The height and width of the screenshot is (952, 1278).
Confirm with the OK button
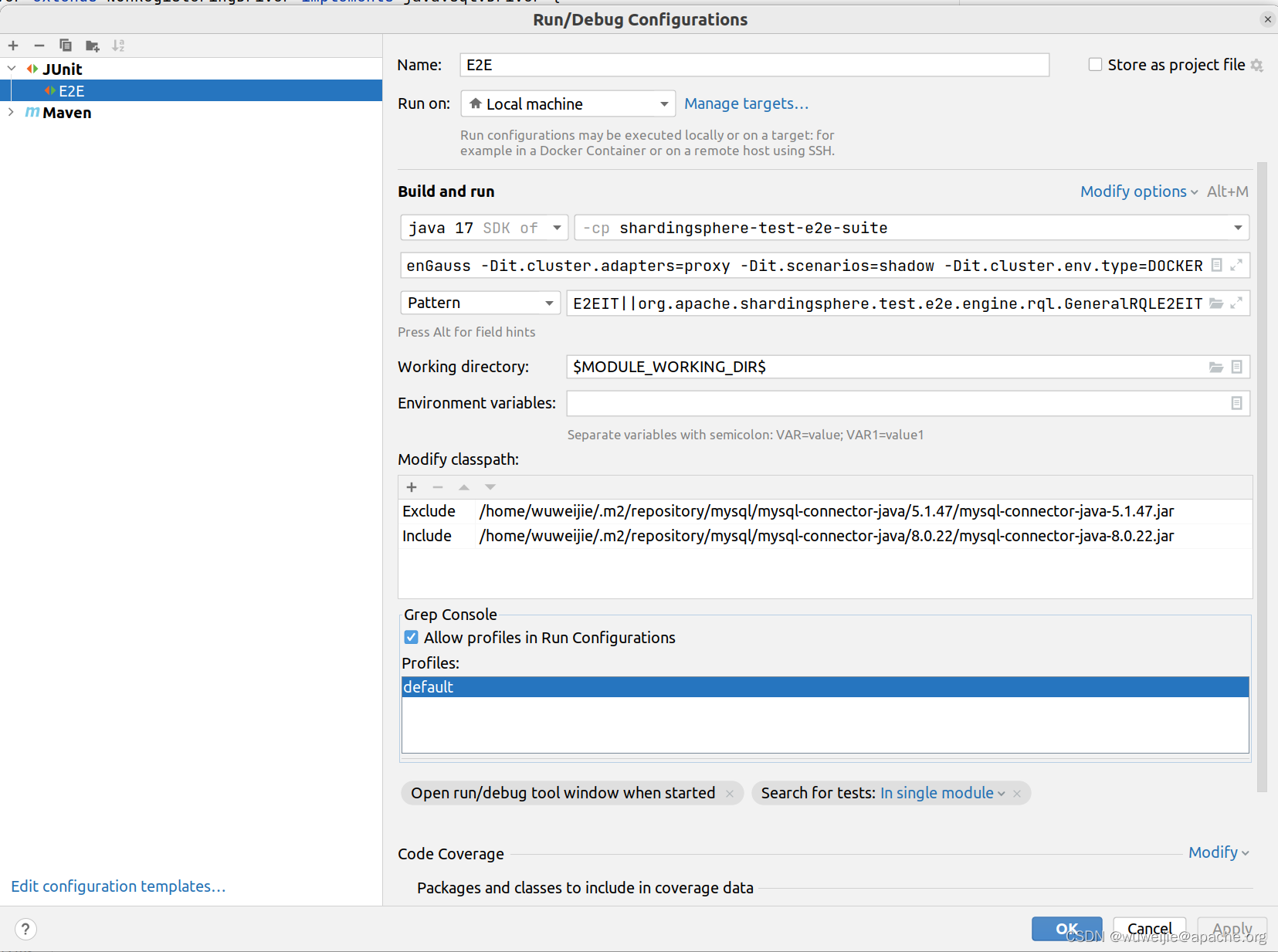pyautogui.click(x=1066, y=929)
